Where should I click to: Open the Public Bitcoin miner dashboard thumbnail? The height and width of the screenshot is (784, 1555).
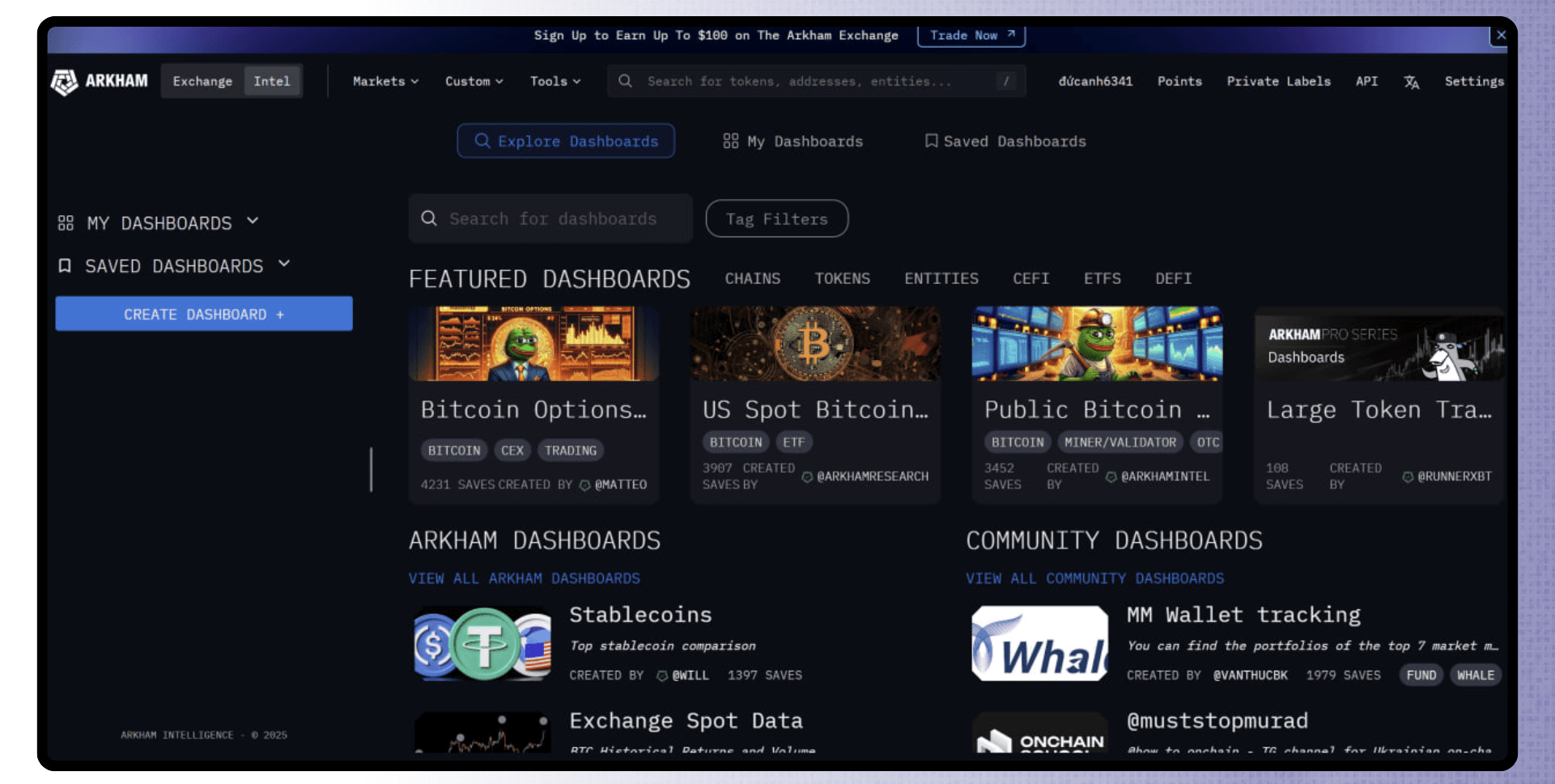point(1097,343)
